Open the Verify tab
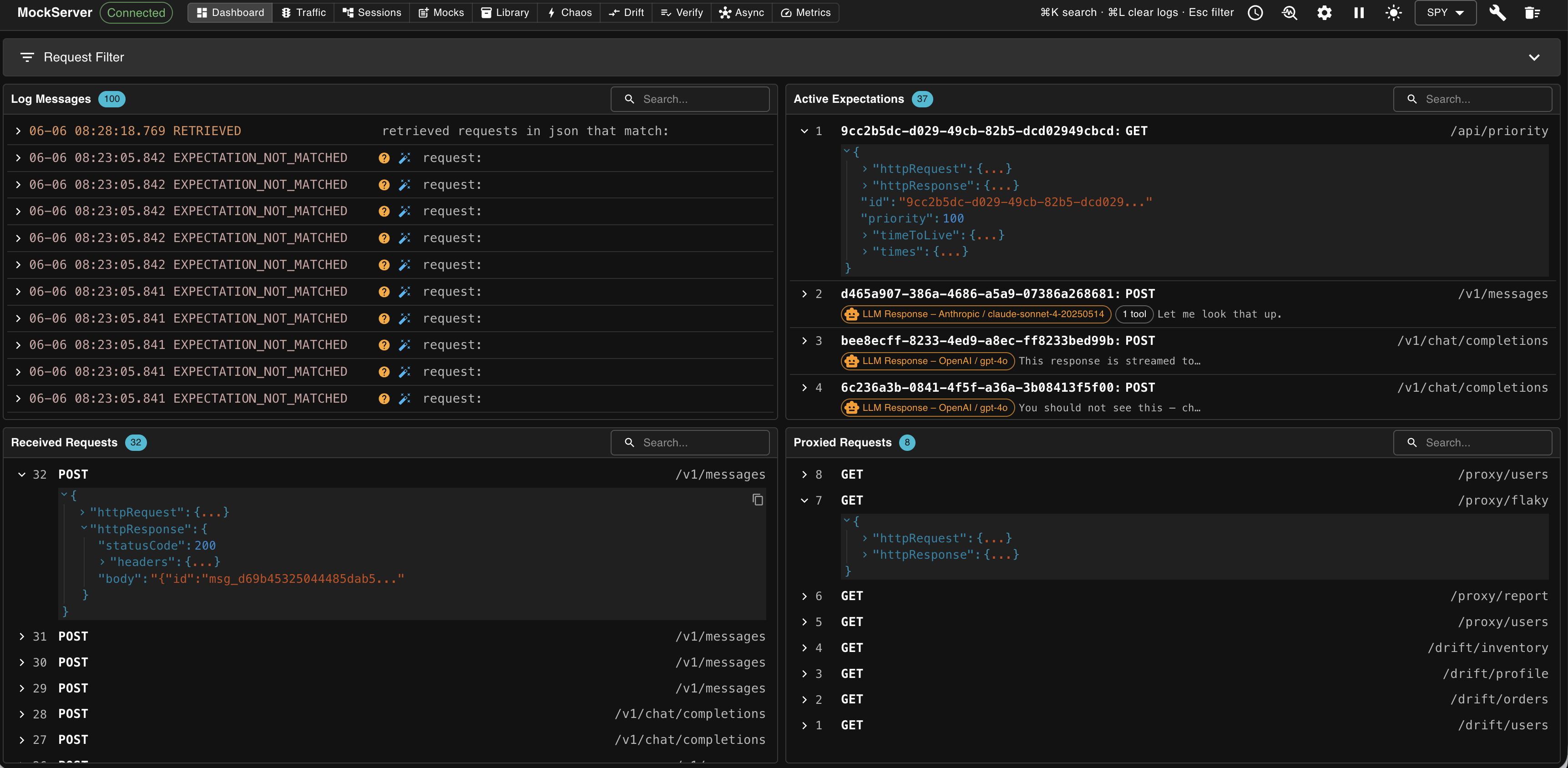The width and height of the screenshot is (1568, 768). pyautogui.click(x=682, y=13)
